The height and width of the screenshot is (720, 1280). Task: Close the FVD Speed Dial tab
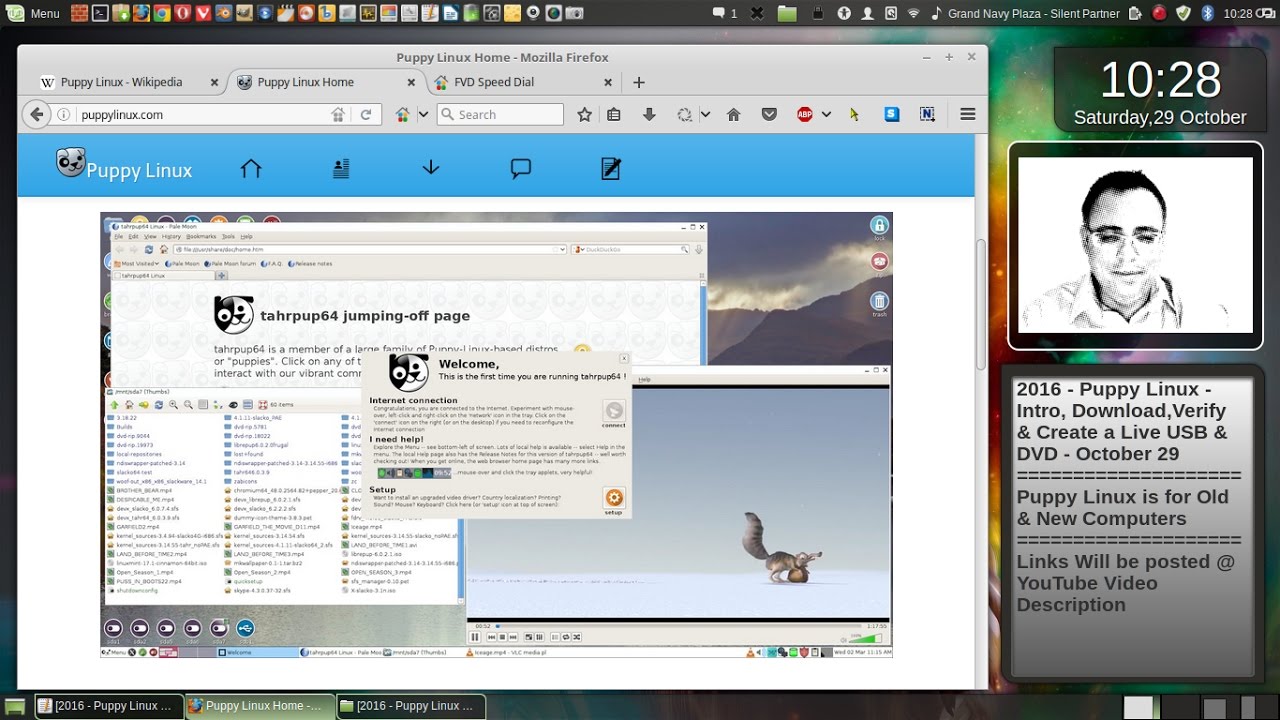pyautogui.click(x=607, y=82)
